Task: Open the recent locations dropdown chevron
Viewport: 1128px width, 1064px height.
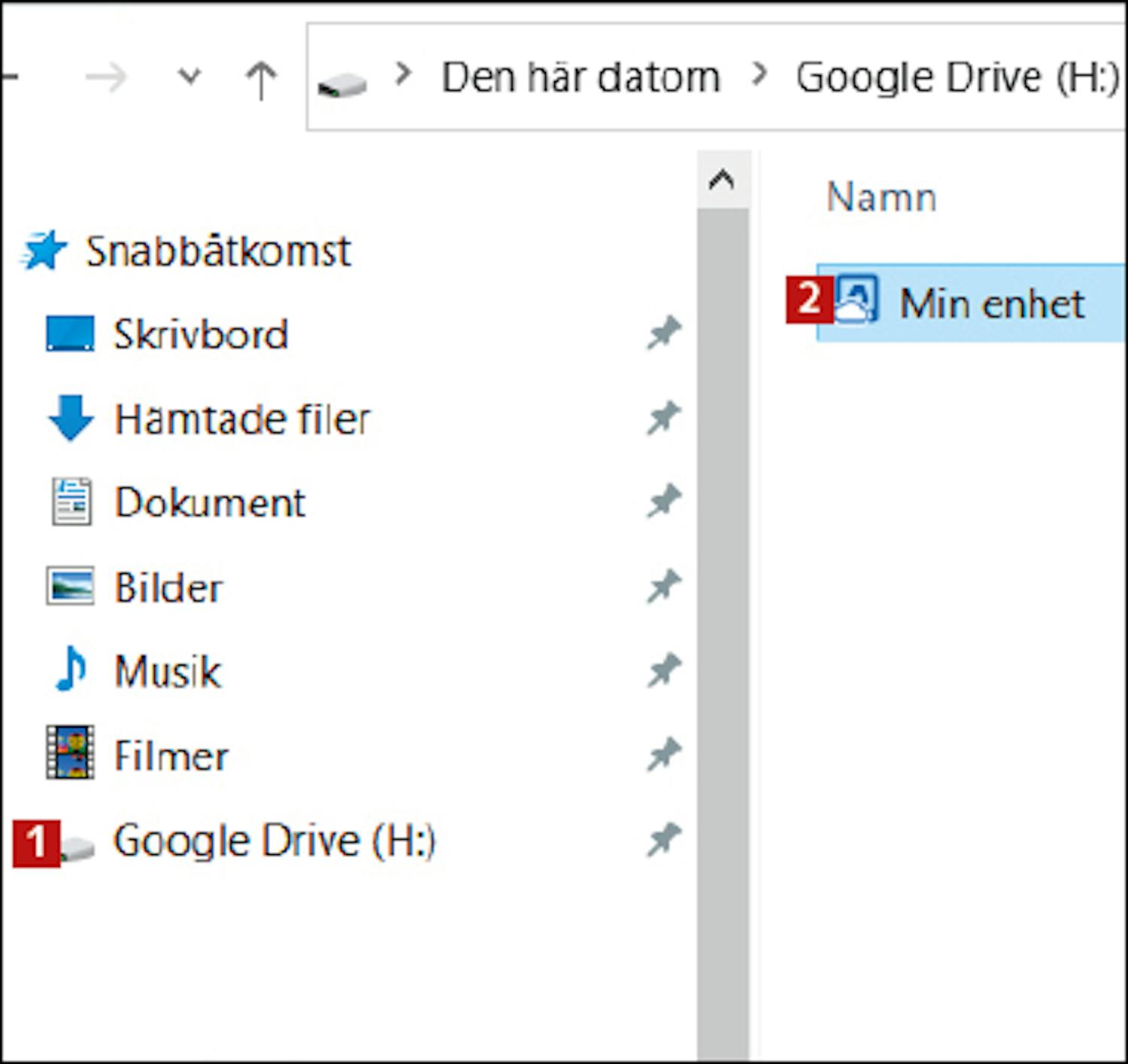Action: click(x=190, y=77)
